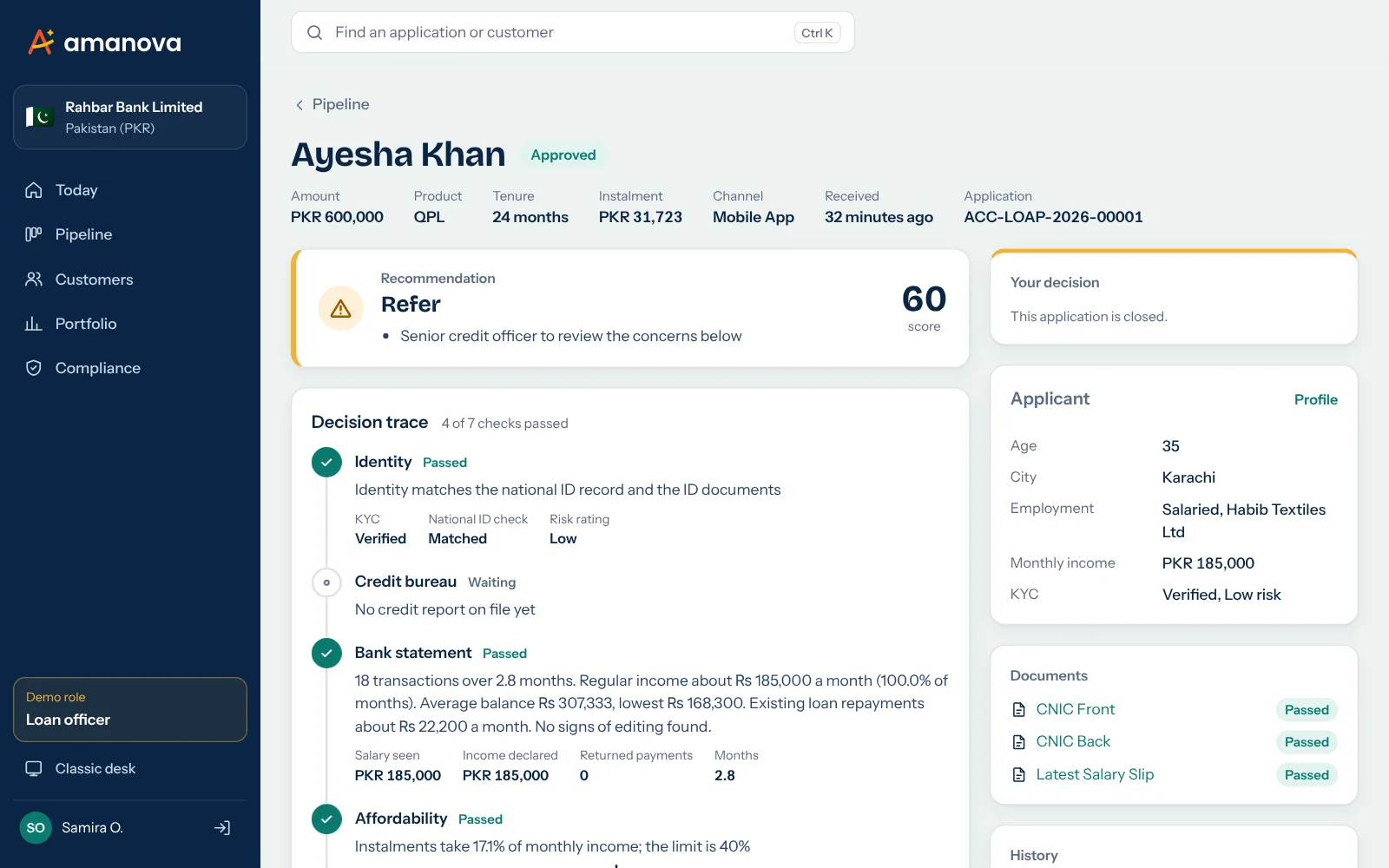
Task: Open the Latest Salary Slip link
Action: [x=1095, y=774]
